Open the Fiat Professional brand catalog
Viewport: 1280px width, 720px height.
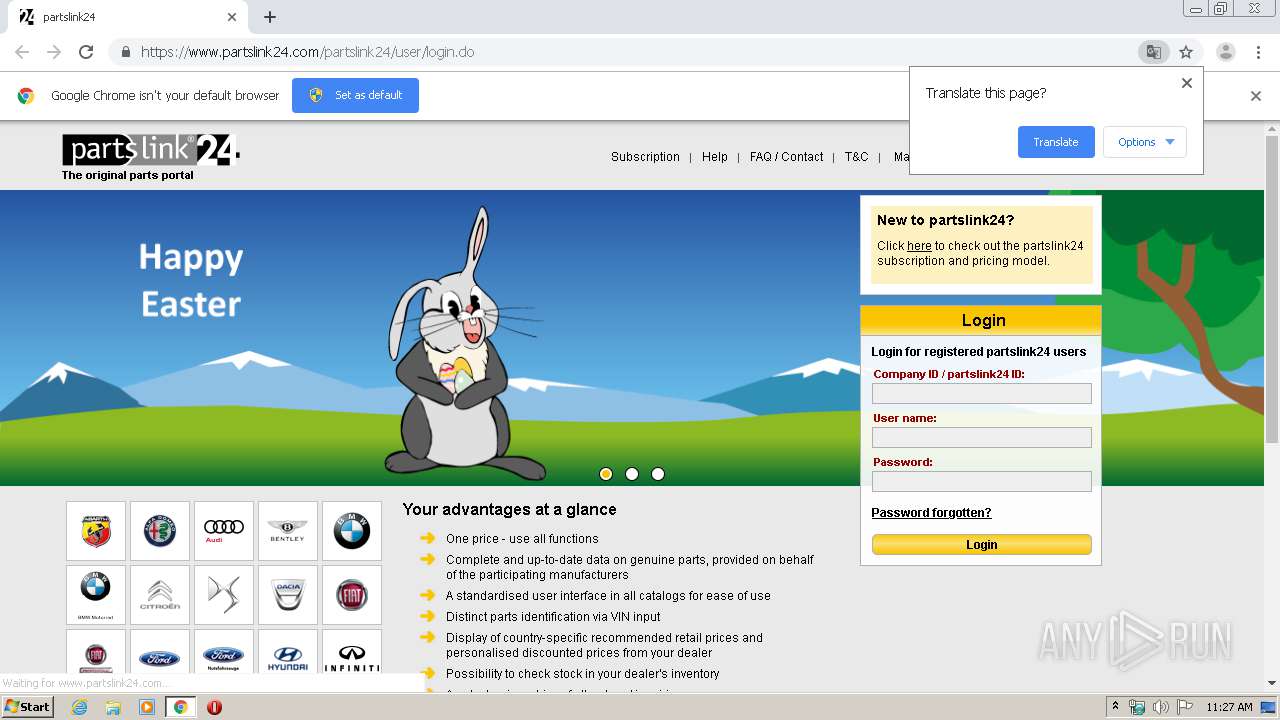point(96,652)
